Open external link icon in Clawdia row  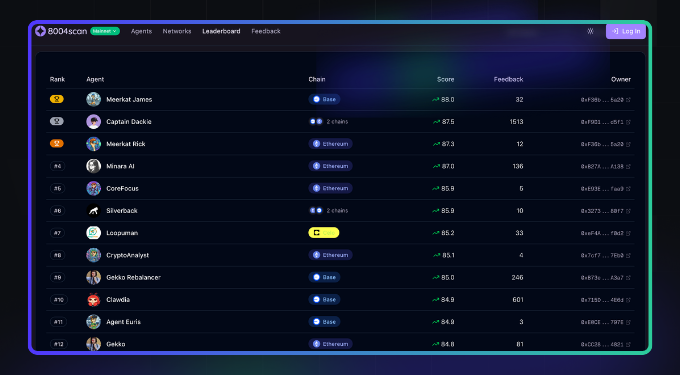pyautogui.click(x=628, y=300)
